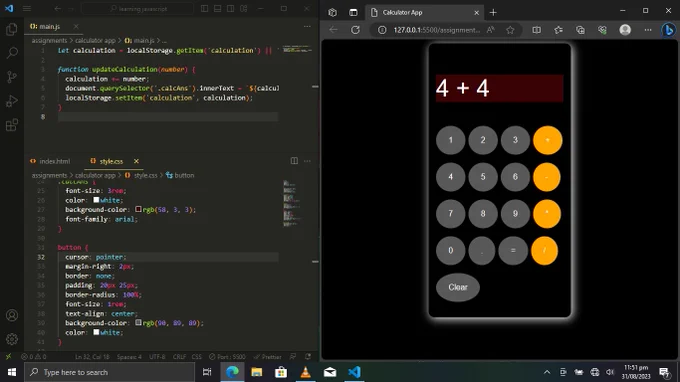Open the Manage gear in VS Code
680x382 pixels.
click(12, 339)
